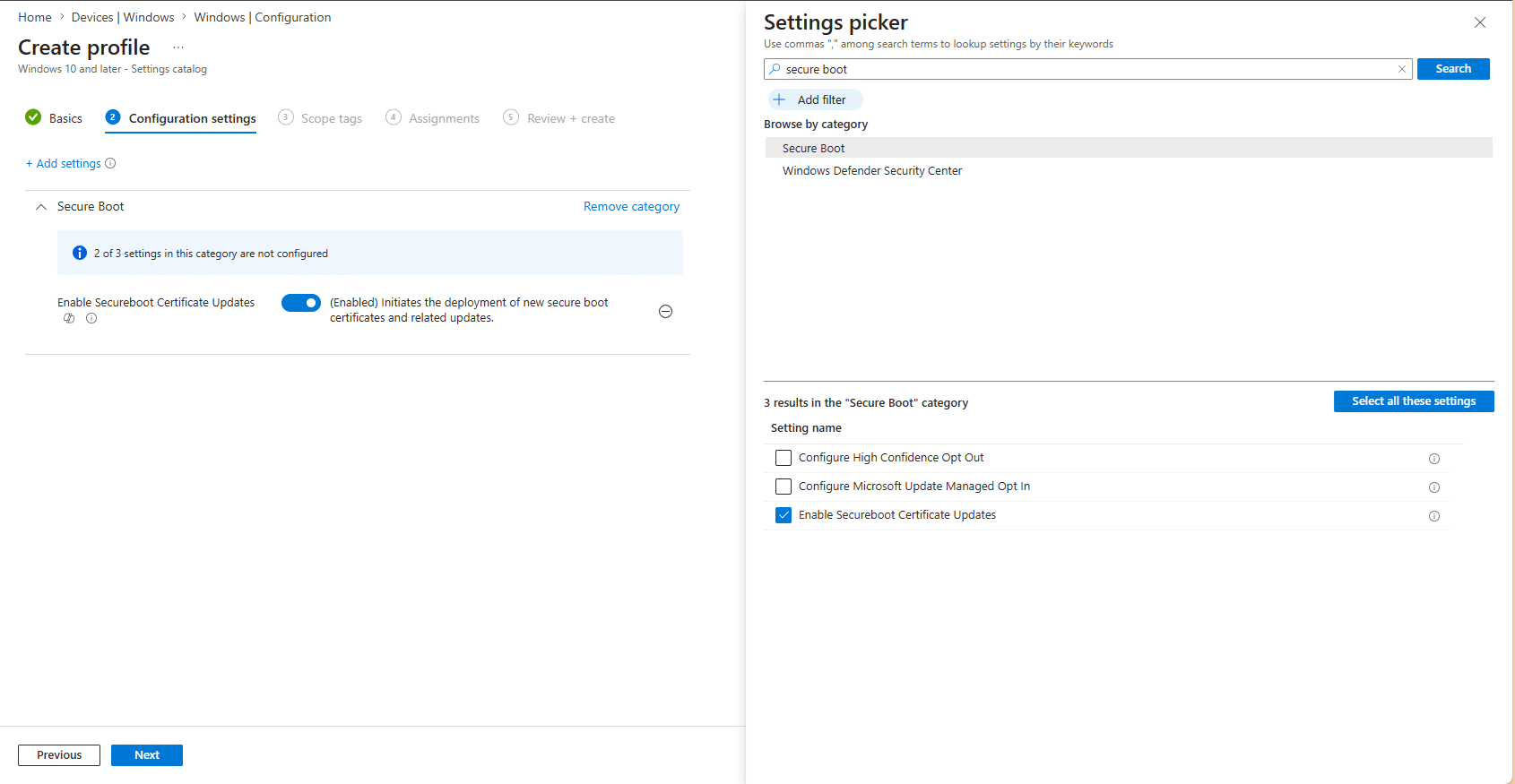Screen dimensions: 1515x784
Task: Open info icon for Configure Microsoft Update Managed Opt In
Action: (x=1433, y=487)
